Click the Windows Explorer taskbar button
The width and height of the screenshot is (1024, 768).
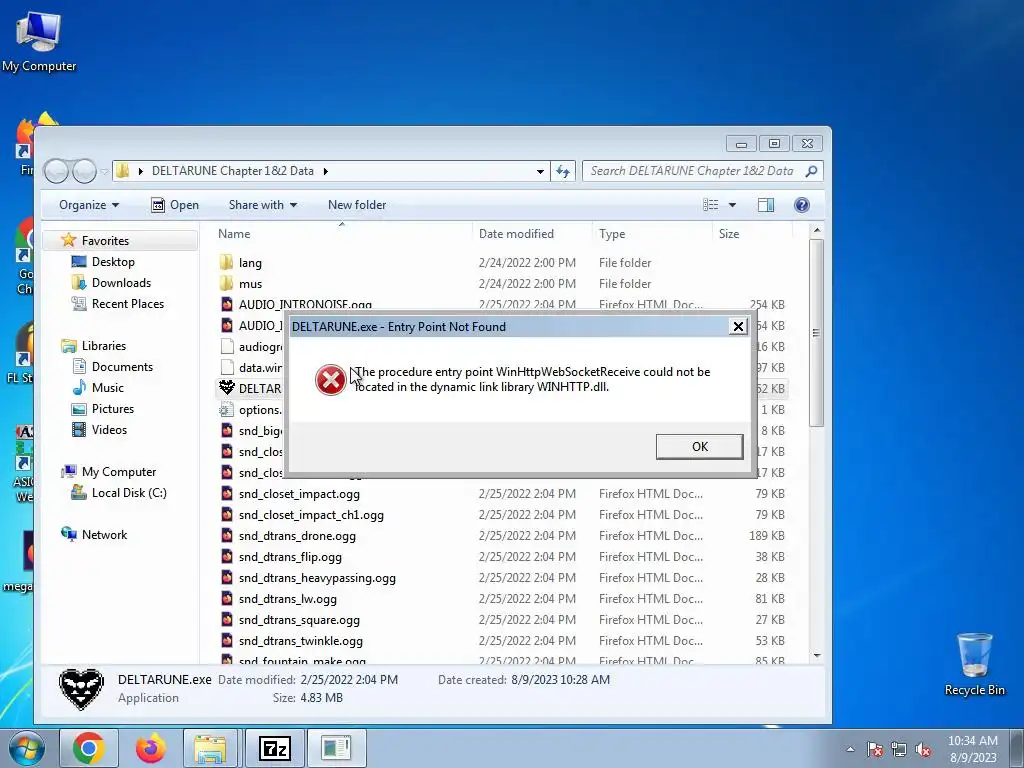[210, 748]
